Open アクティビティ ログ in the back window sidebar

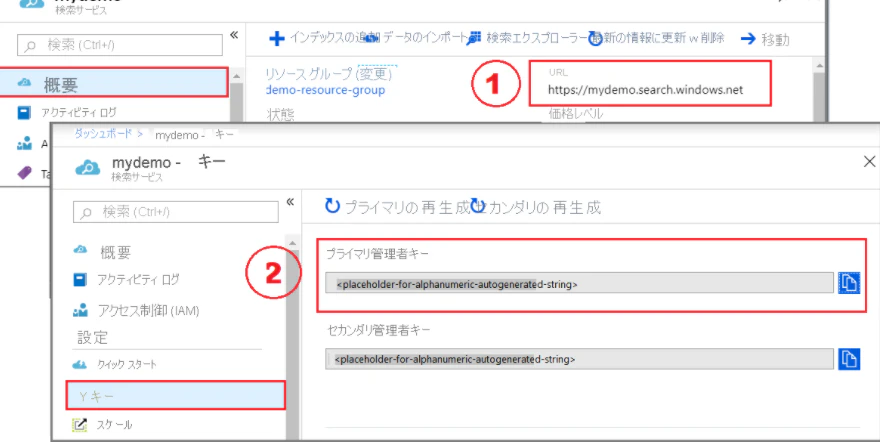click(78, 113)
